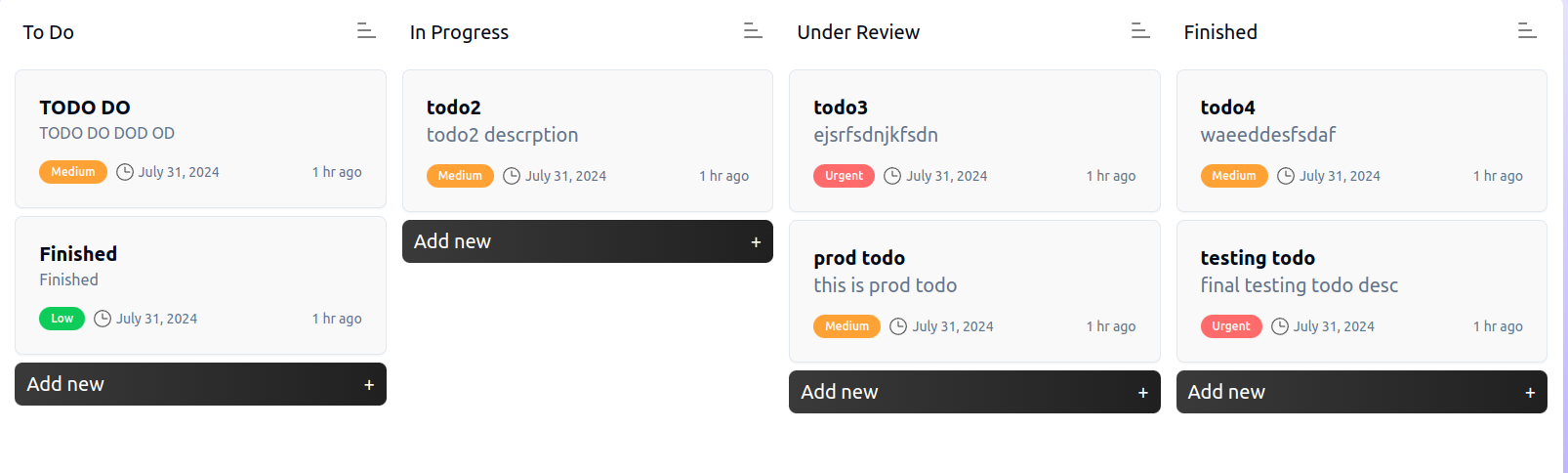The image size is (1568, 473).
Task: Click the Under Review column heading
Action: coord(858,32)
